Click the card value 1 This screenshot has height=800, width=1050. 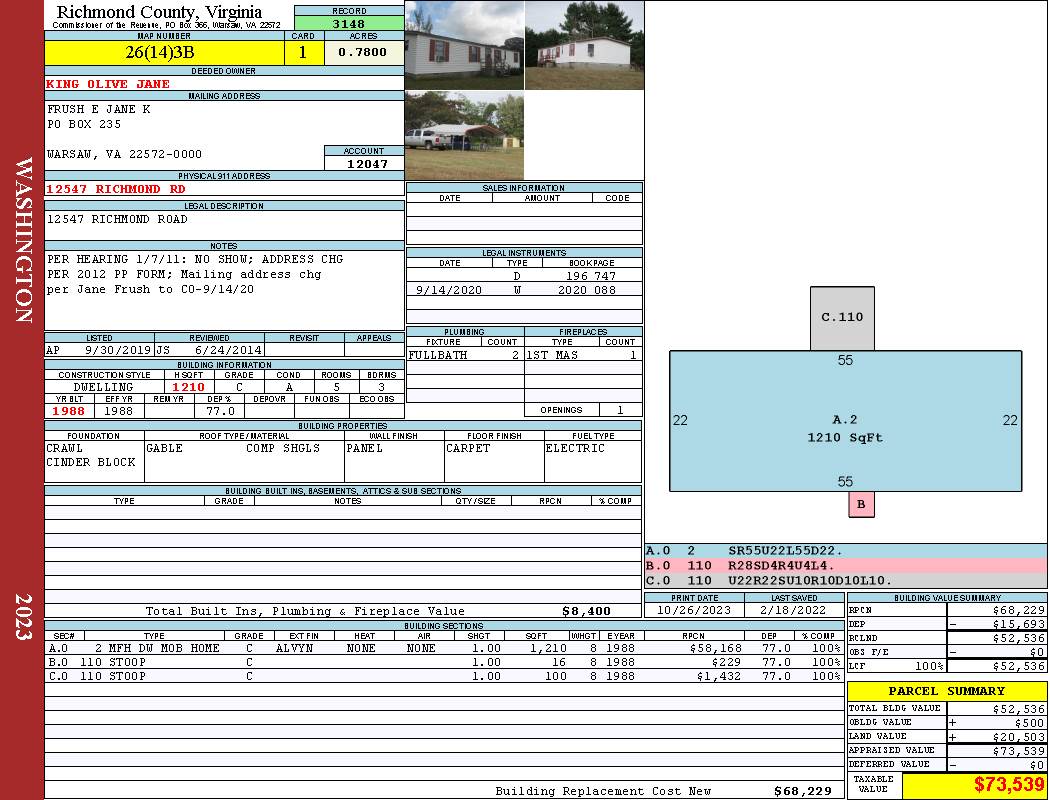pyautogui.click(x=303, y=52)
